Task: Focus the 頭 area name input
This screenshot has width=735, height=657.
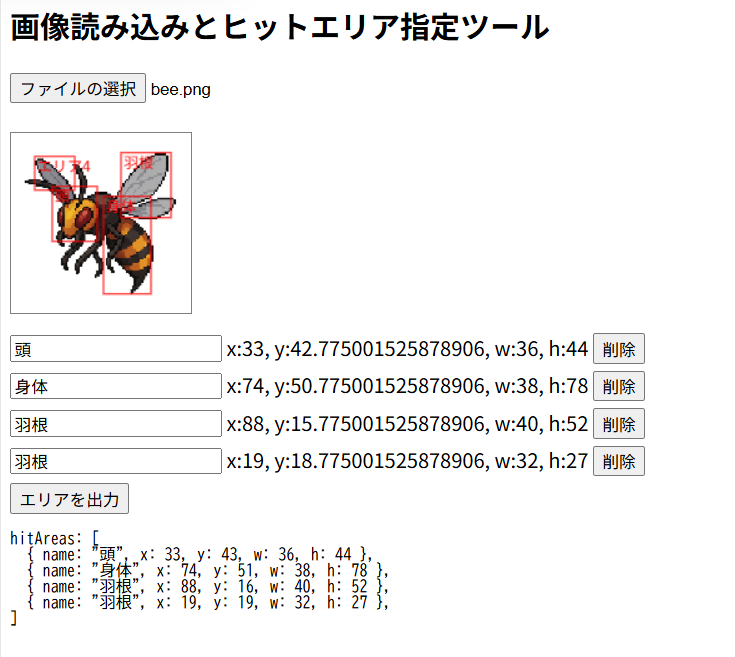Action: pyautogui.click(x=115, y=349)
